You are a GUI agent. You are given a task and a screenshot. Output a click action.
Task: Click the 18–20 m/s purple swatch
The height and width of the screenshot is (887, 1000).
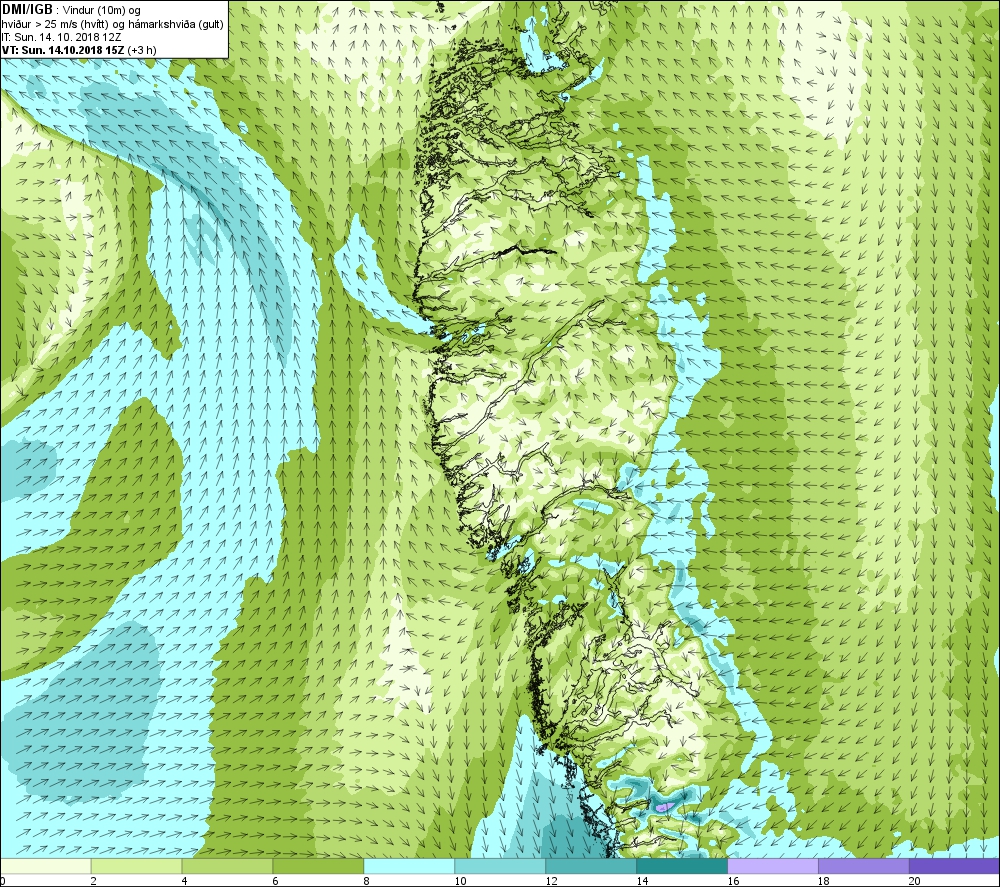864,866
